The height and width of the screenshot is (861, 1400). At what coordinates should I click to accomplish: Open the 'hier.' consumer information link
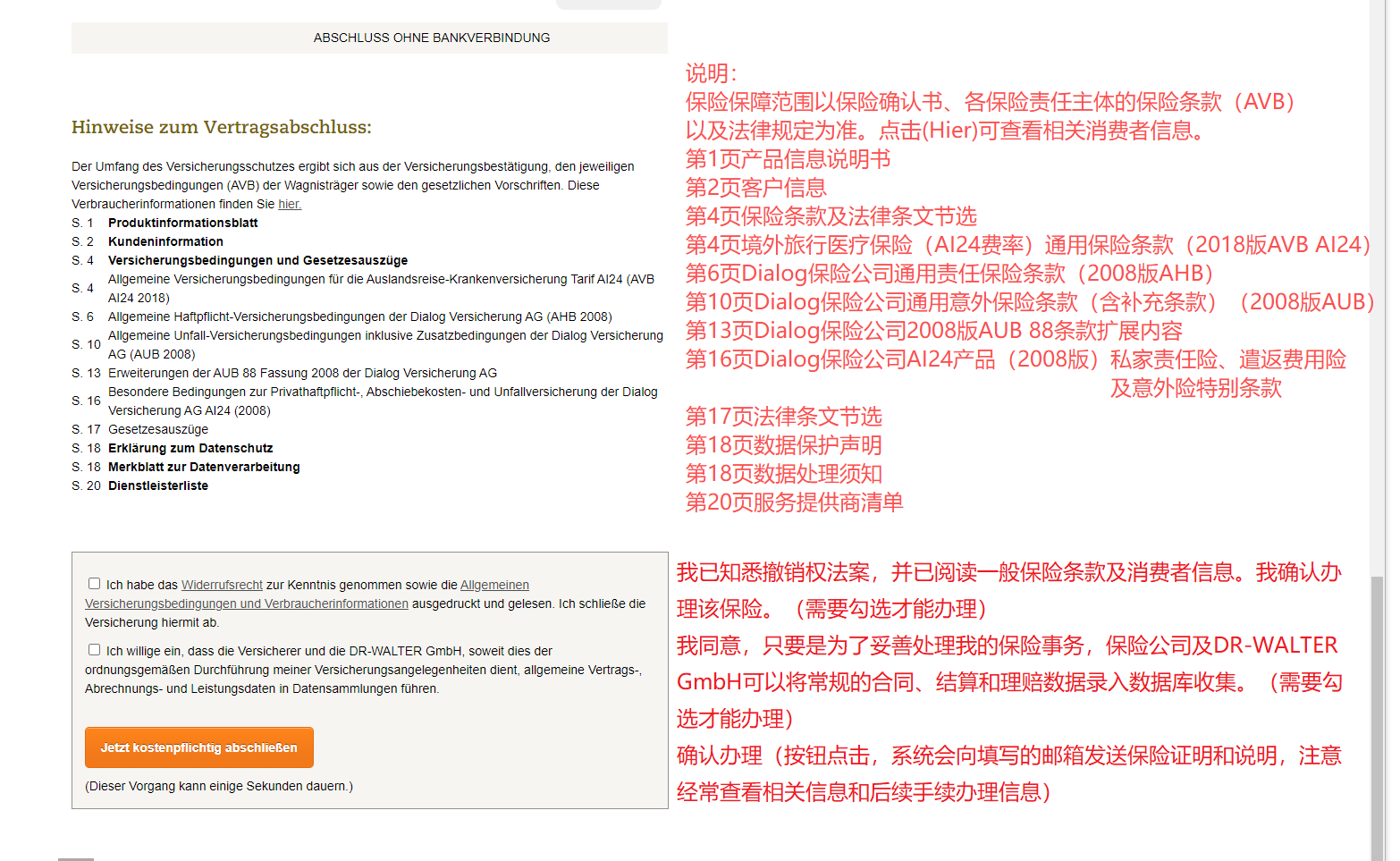click(x=289, y=204)
